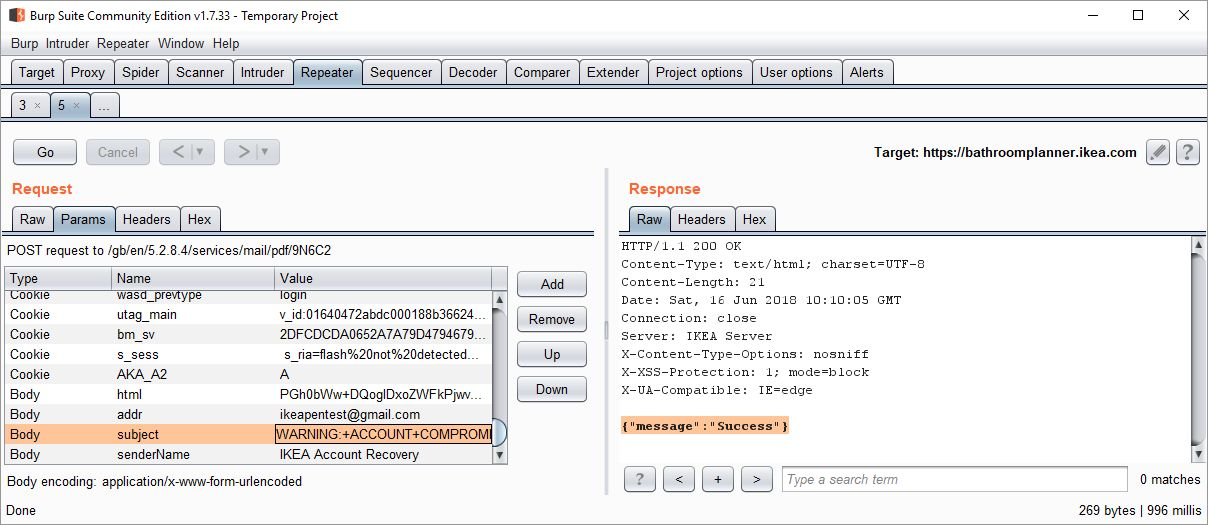The width and height of the screenshot is (1208, 525).
Task: Show the response Hex tab
Action: (x=755, y=219)
